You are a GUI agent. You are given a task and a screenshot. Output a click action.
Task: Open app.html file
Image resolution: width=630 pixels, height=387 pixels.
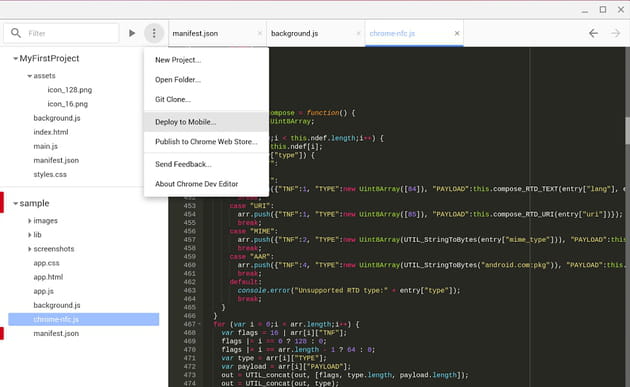48,277
